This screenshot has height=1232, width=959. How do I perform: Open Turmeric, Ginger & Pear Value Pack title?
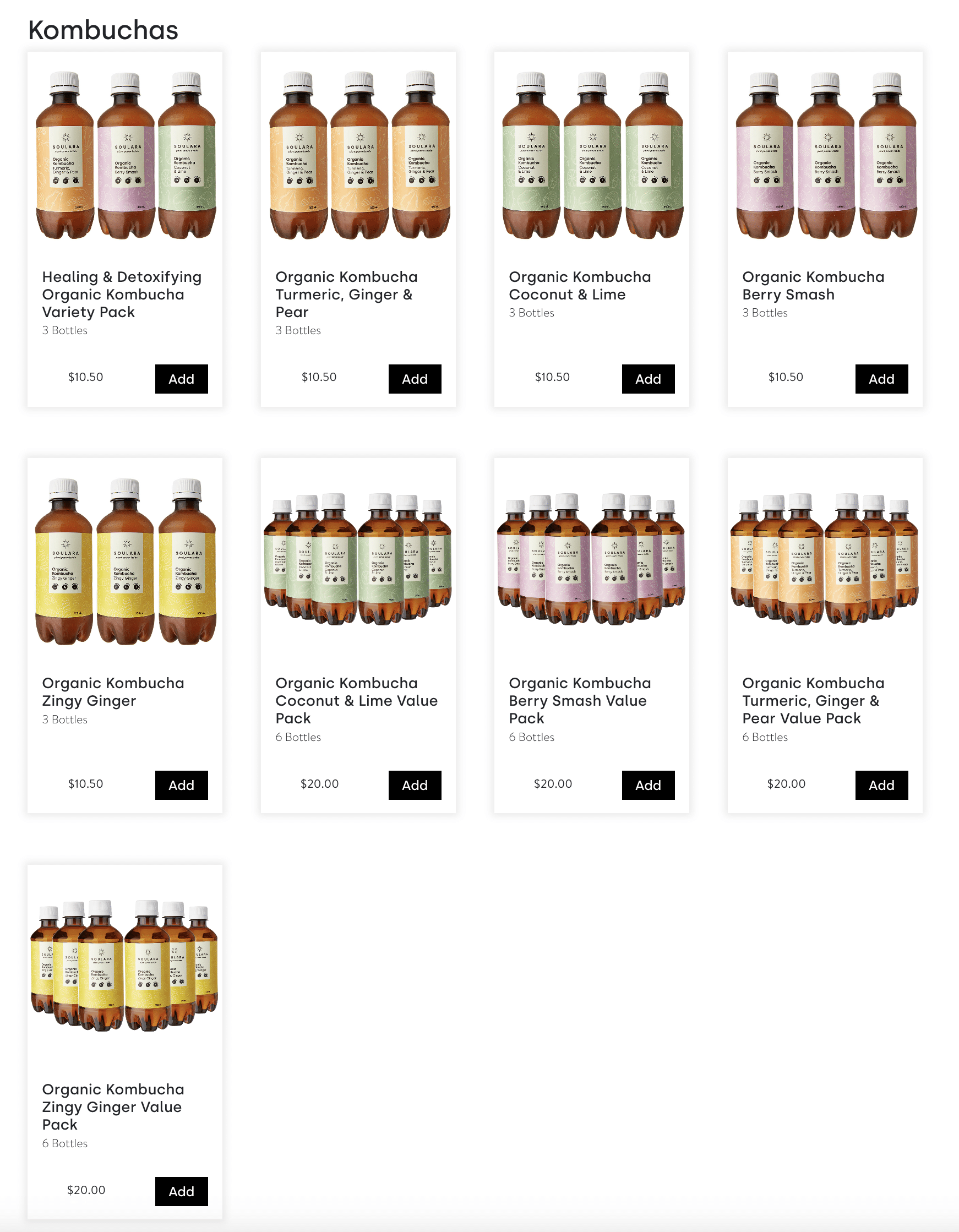(x=813, y=701)
